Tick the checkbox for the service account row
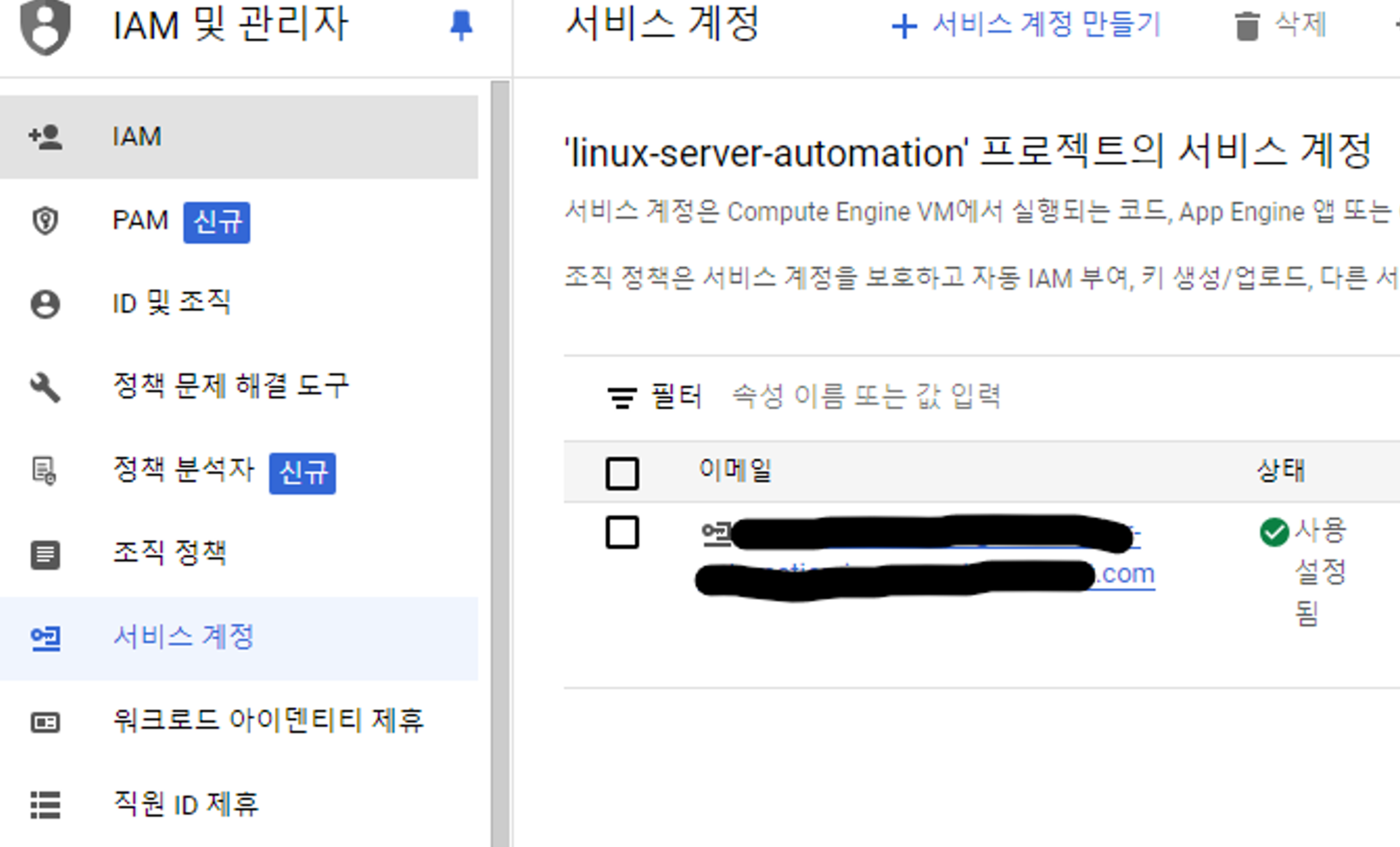The image size is (1400, 847). pyautogui.click(x=622, y=532)
